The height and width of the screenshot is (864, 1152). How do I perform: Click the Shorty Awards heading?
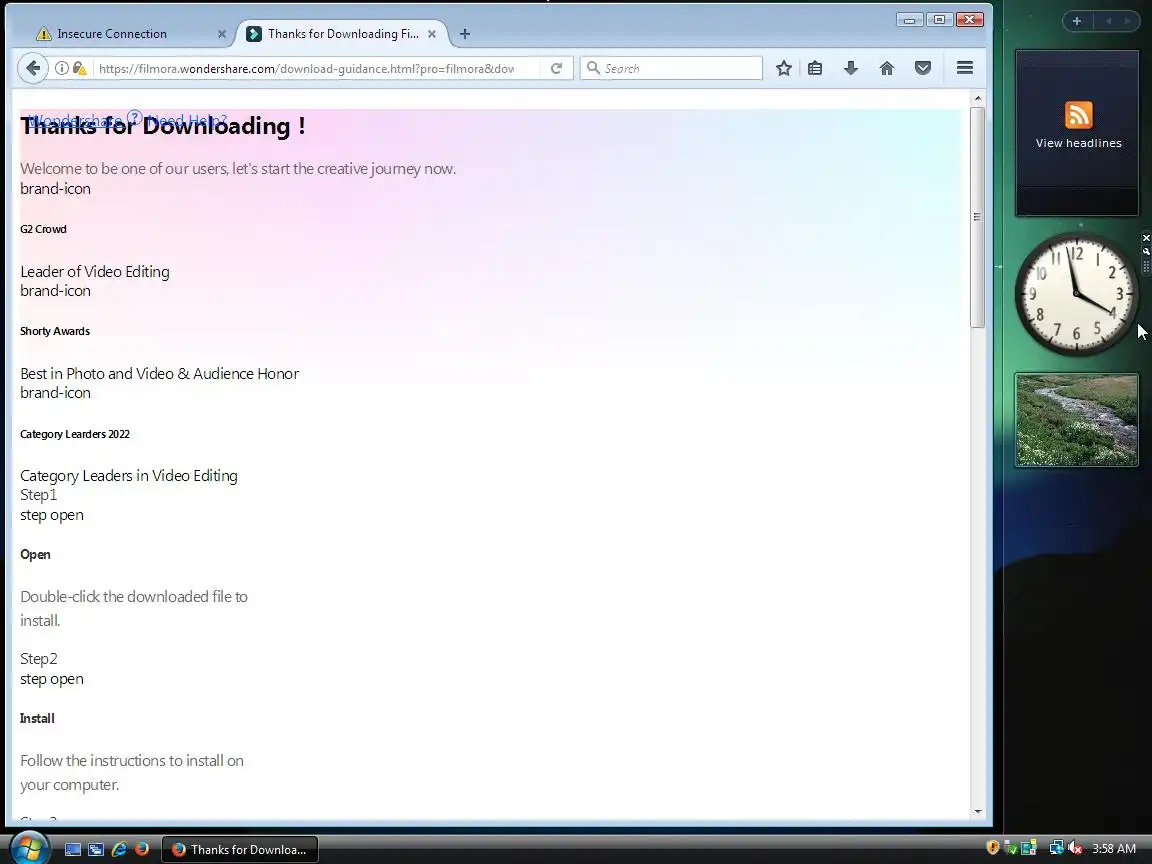[x=55, y=331]
